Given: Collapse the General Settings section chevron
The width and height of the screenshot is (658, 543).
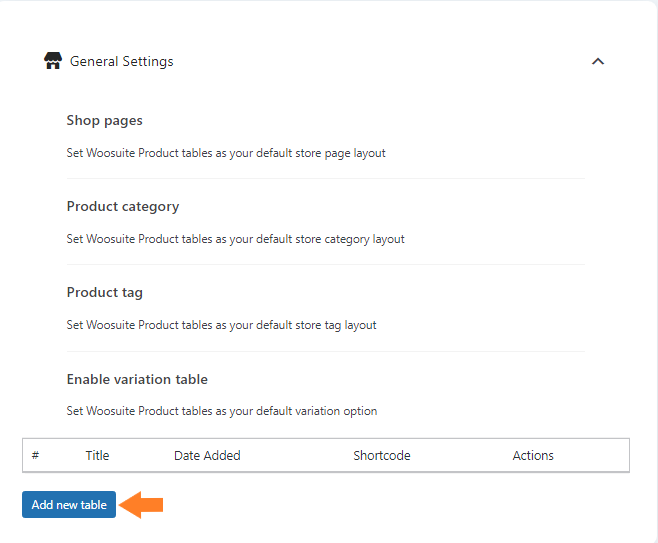Looking at the screenshot, I should click(598, 62).
